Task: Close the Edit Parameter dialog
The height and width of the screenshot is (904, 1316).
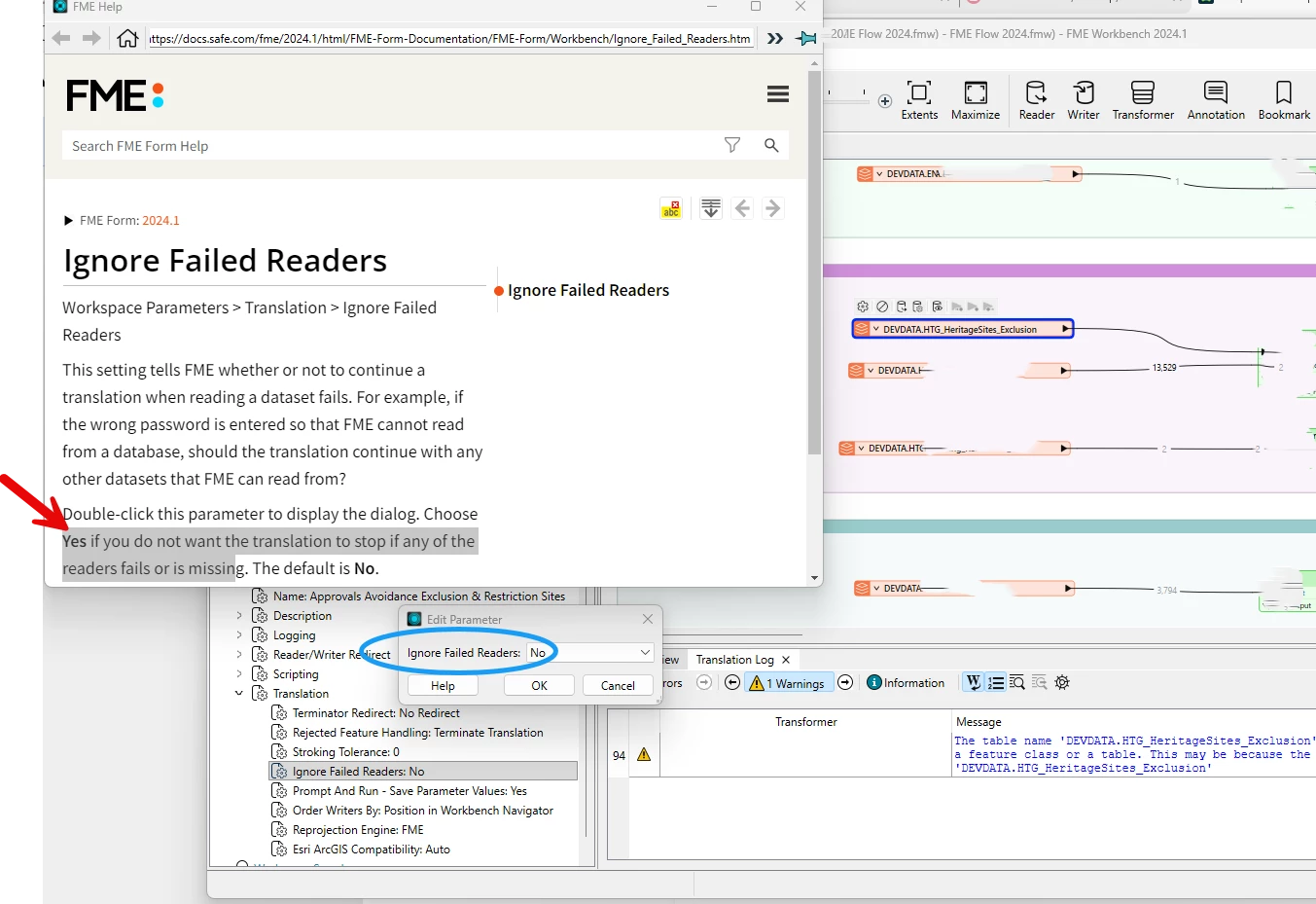Action: [648, 619]
